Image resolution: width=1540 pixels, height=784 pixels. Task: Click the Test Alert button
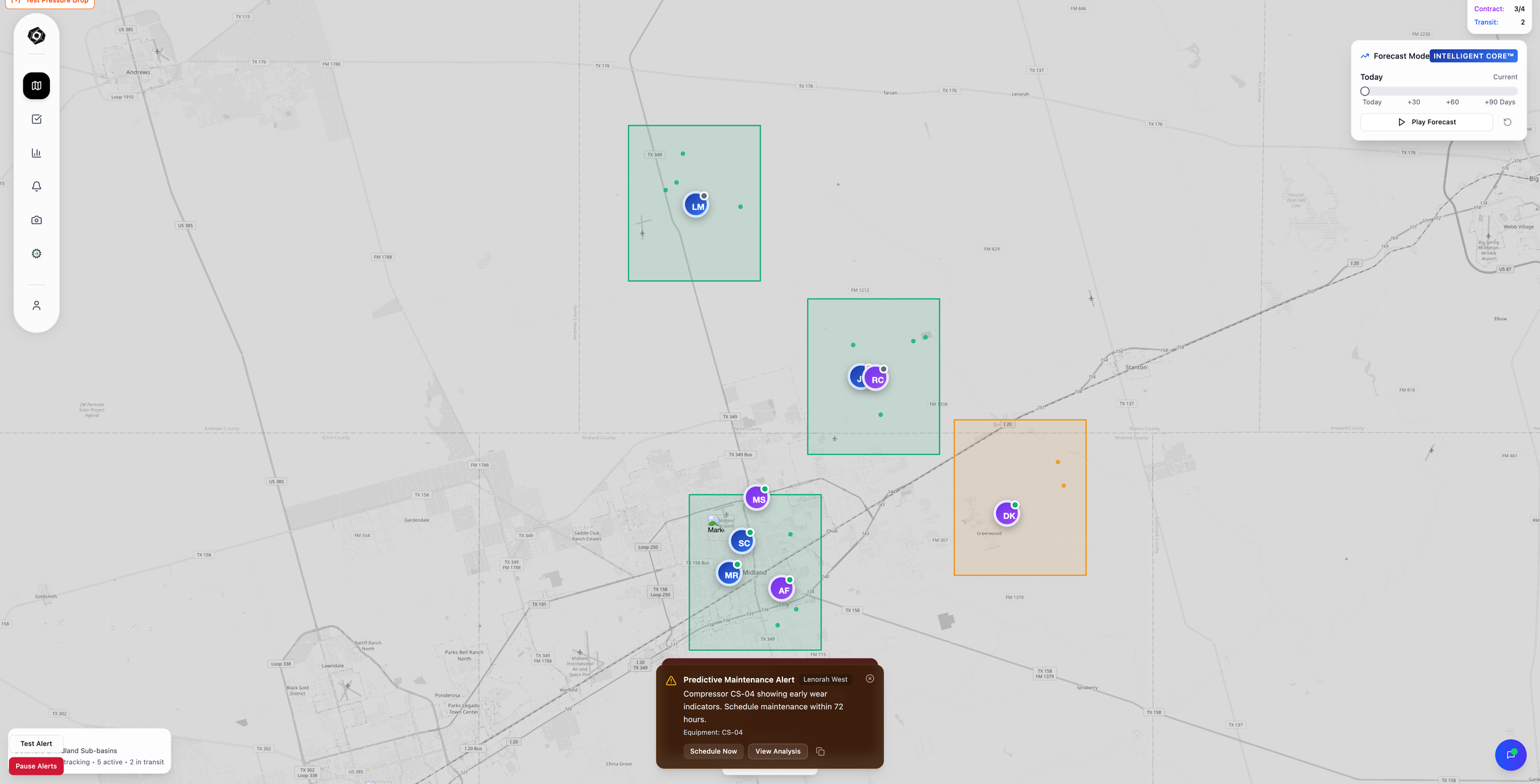pos(36,743)
